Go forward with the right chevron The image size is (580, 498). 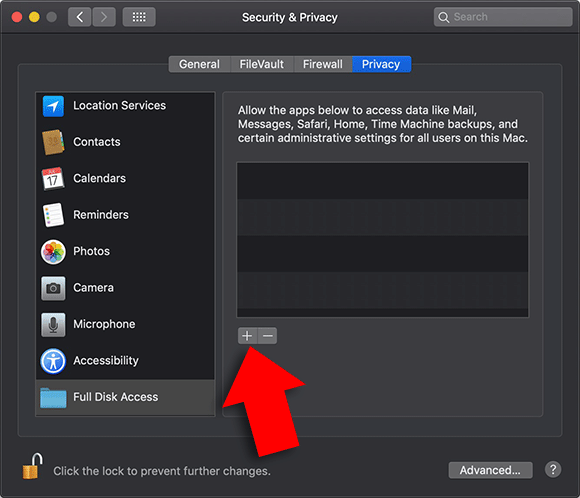tap(104, 17)
